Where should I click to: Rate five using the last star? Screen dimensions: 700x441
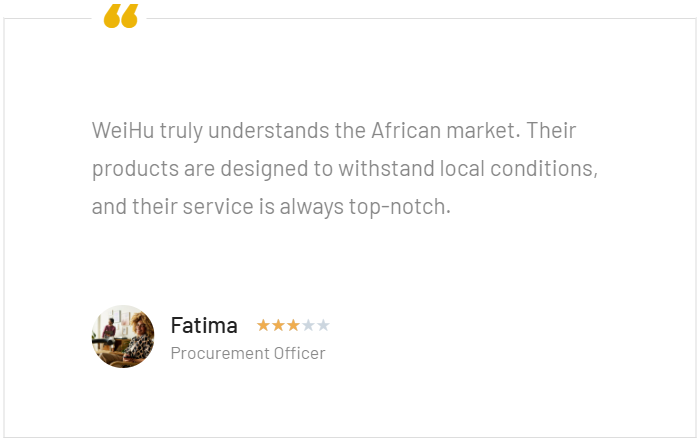tap(323, 325)
